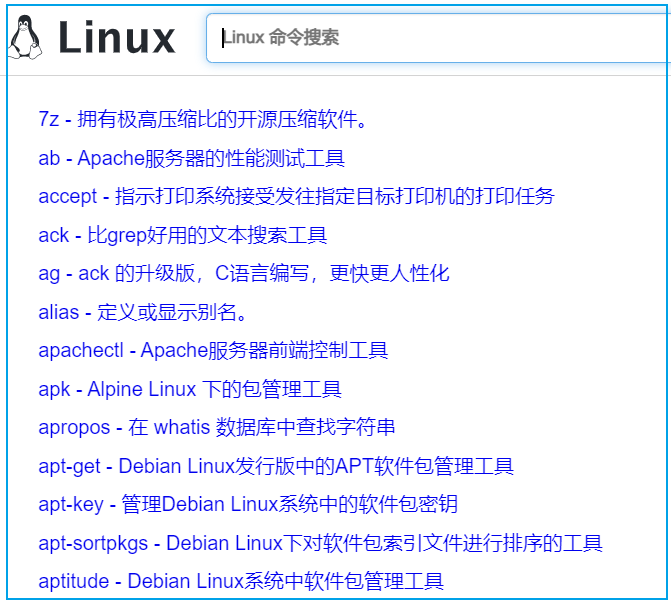Open the apt-get Debian APT tool link
The height and width of the screenshot is (606, 671).
pos(276,466)
